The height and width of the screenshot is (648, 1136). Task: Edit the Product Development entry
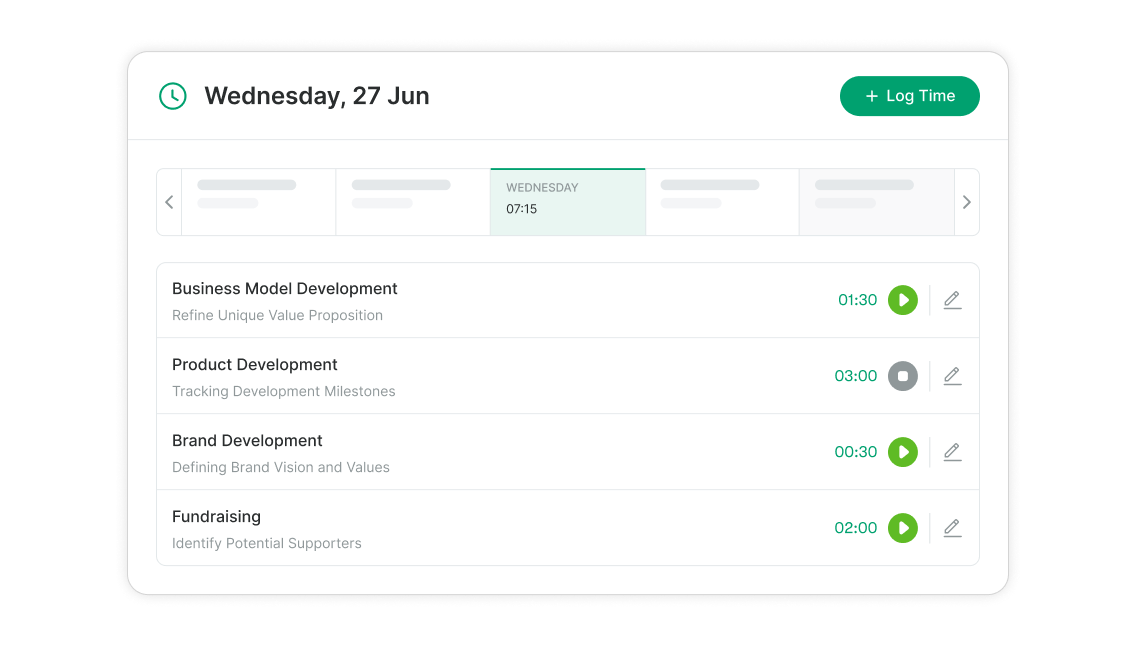(x=952, y=376)
